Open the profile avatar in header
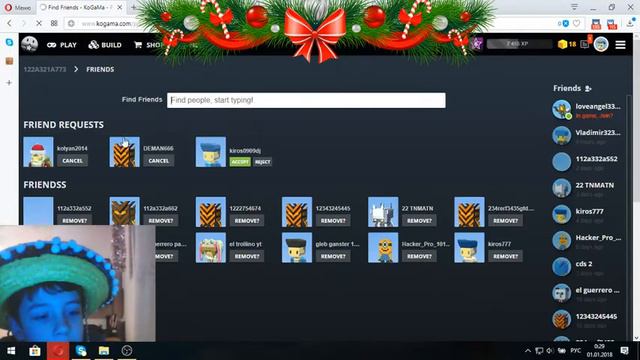The image size is (640, 360). click(601, 44)
